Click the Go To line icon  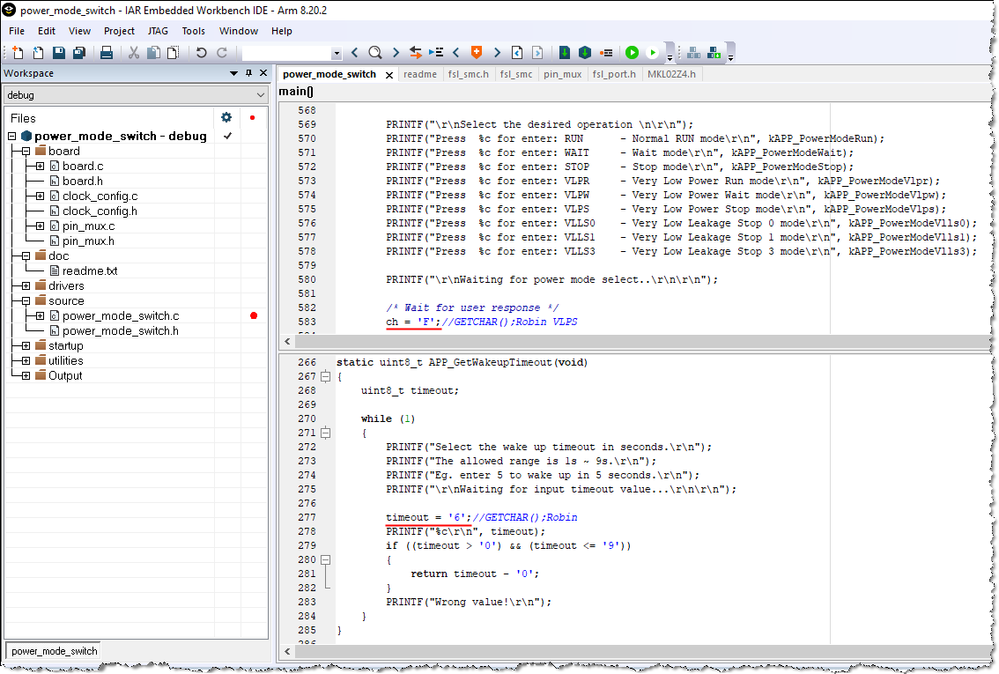(x=436, y=53)
